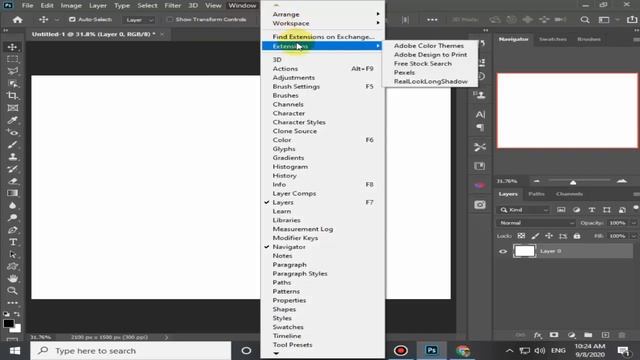Select the Zoom tool

[x=12, y=291]
